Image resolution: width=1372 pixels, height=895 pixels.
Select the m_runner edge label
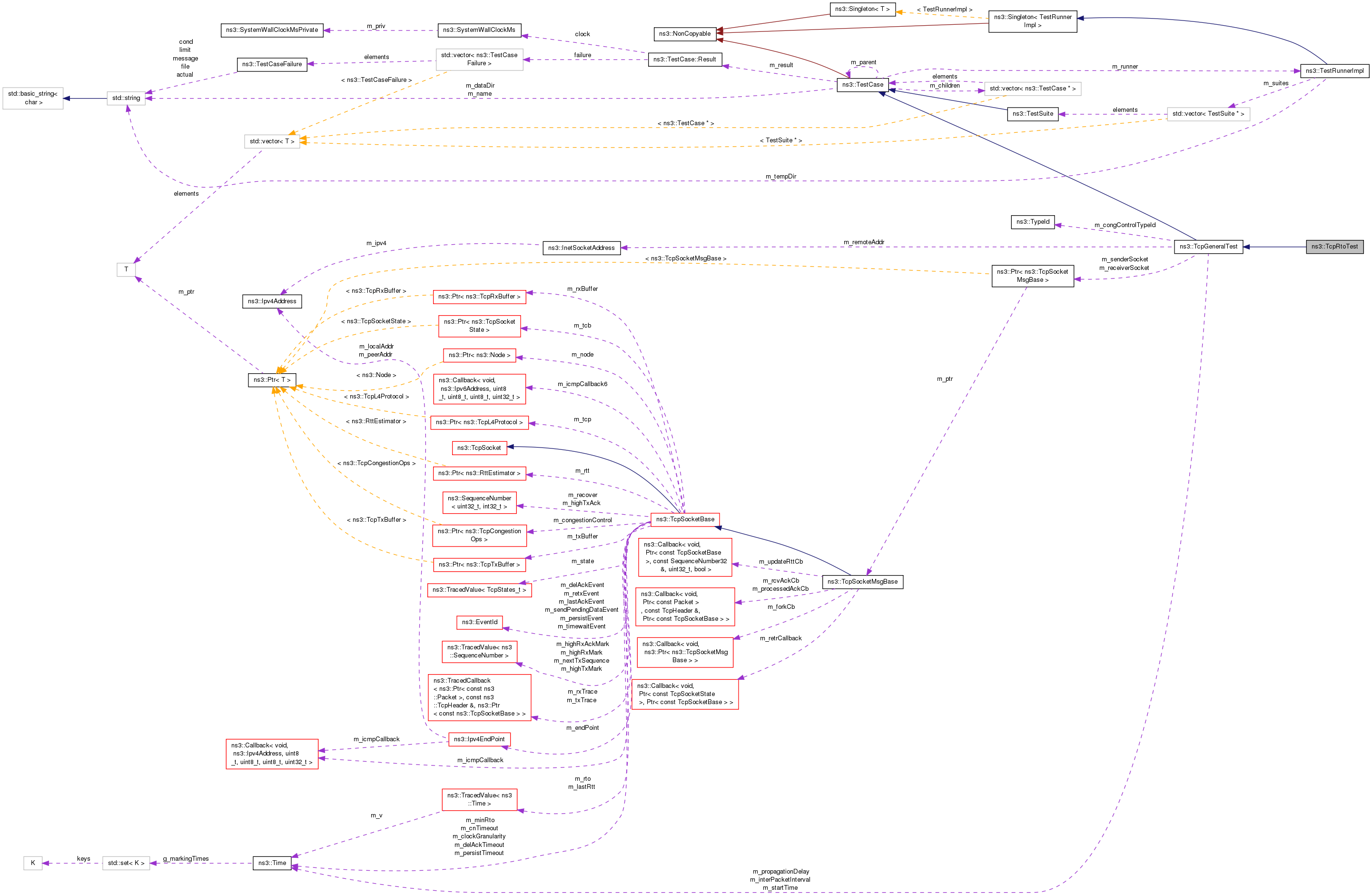click(x=1125, y=66)
